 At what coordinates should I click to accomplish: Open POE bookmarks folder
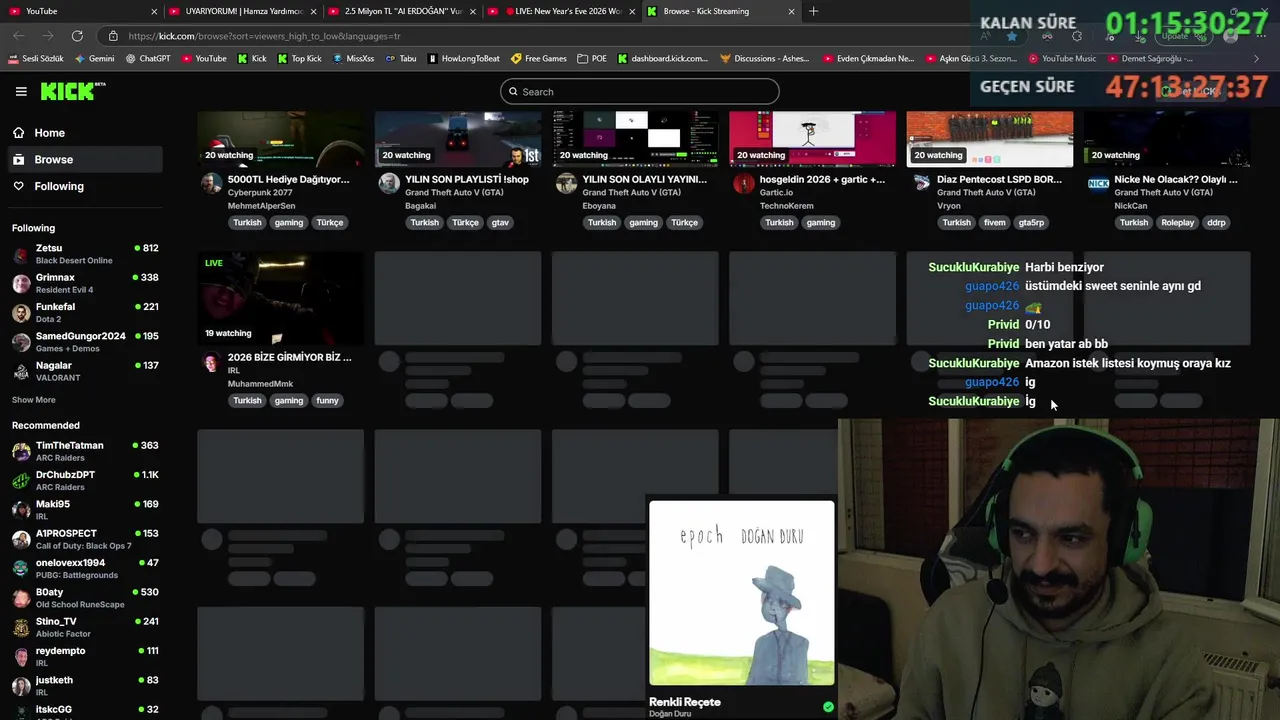coord(592,59)
